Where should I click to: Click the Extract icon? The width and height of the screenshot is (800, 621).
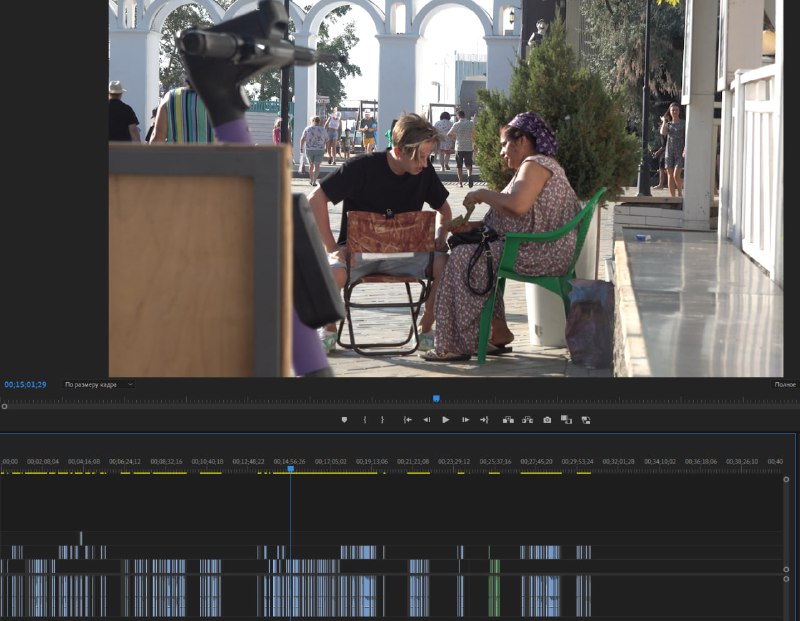[527, 420]
